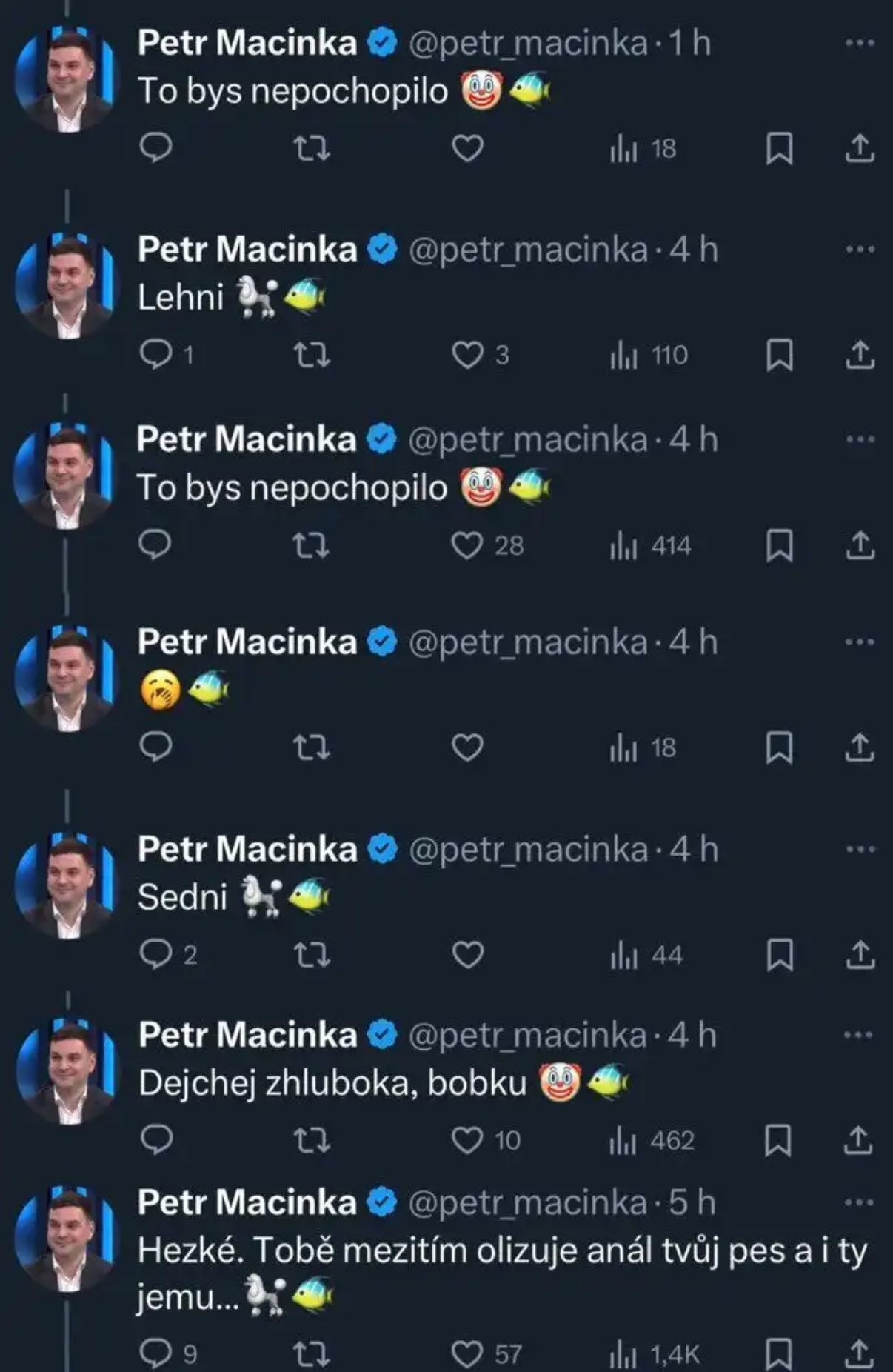
Task: Open @petr_macinka handle on 5 h tweet
Action: point(527,1202)
